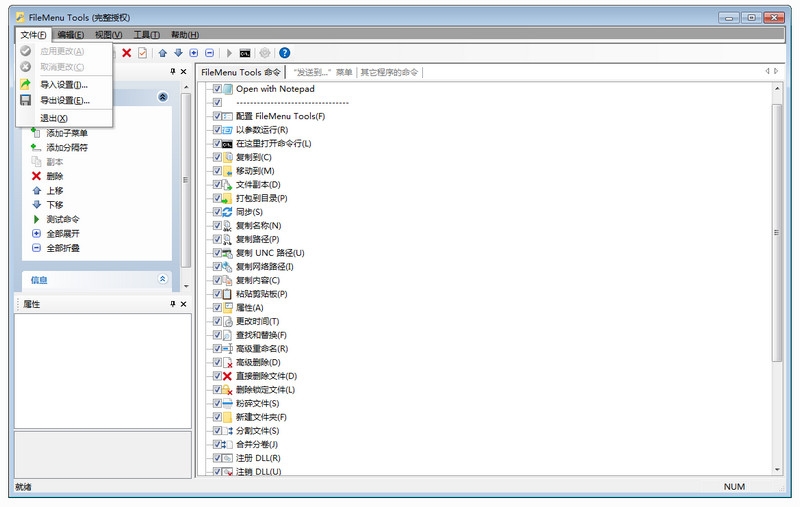The image size is (800, 507).
Task: Switch to "发送到..." 菜单 tab
Action: click(323, 72)
